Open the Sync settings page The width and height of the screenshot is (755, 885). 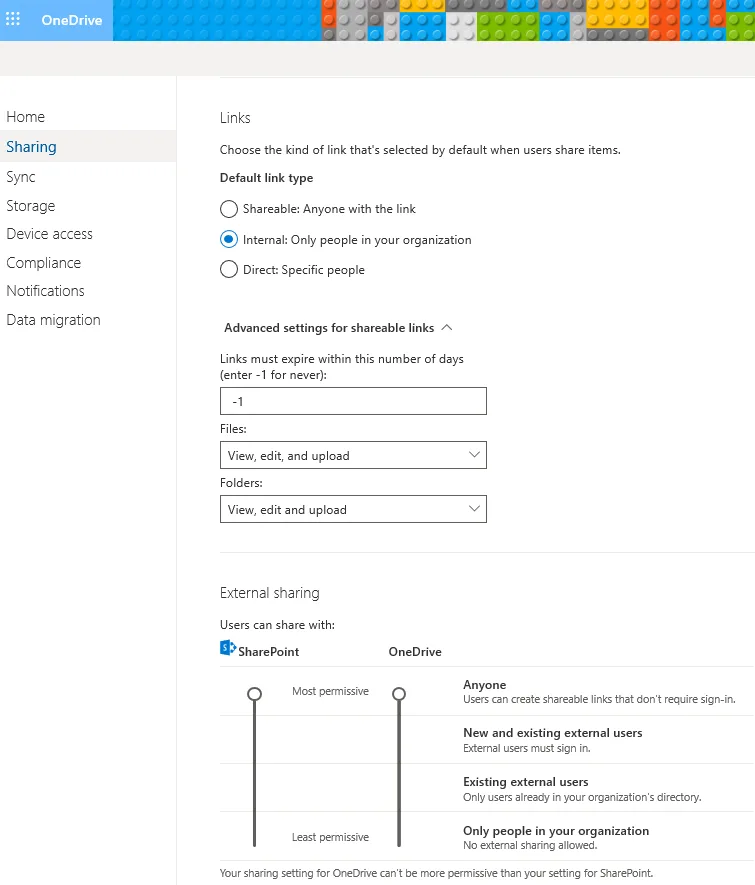point(21,177)
